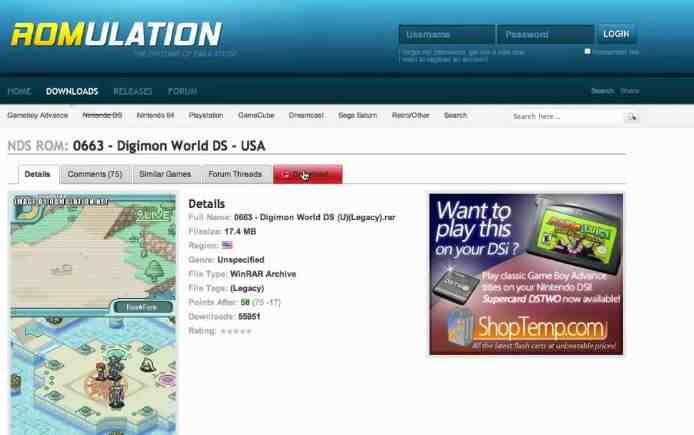The height and width of the screenshot is (435, 694).
Task: Open the DOWNLOADS menu item
Action: 72,92
